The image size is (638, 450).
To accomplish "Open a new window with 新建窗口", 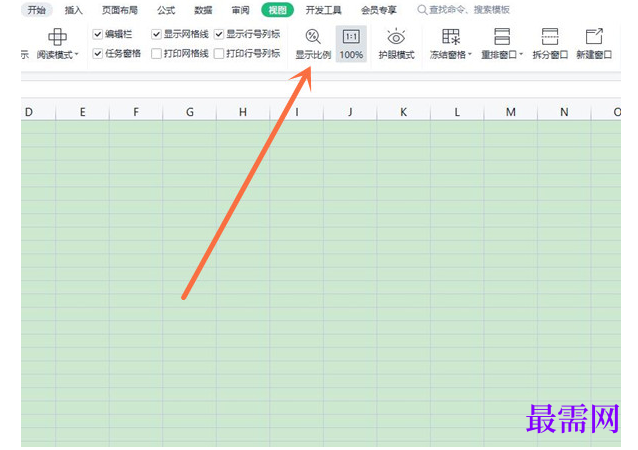I will pyautogui.click(x=594, y=44).
